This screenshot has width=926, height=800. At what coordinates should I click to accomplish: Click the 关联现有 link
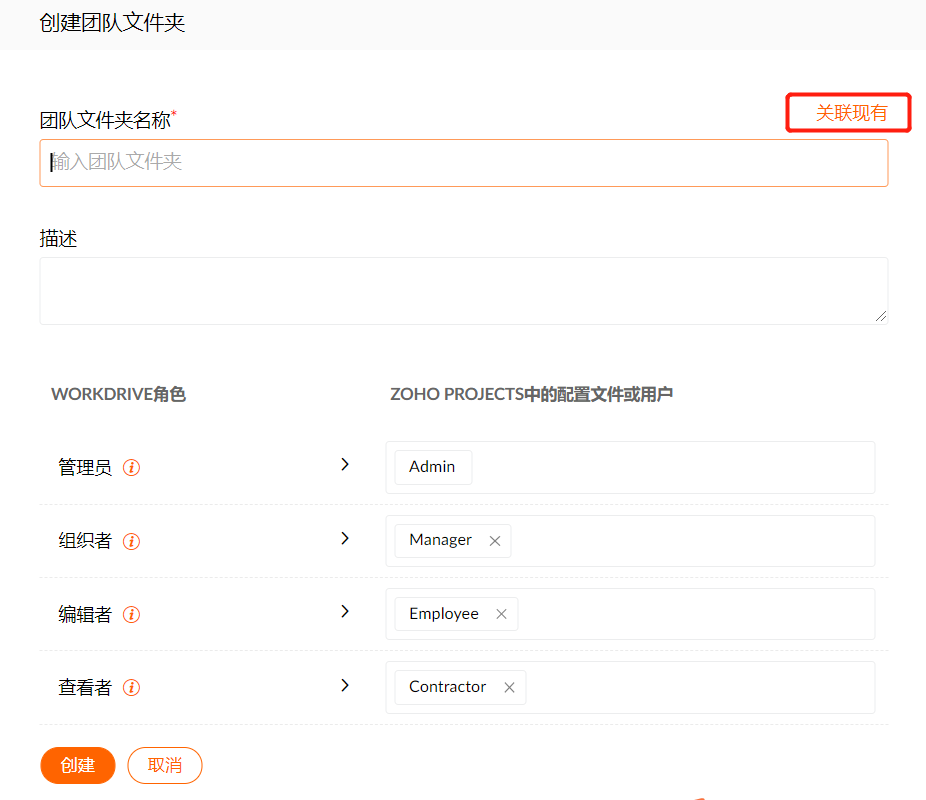850,113
